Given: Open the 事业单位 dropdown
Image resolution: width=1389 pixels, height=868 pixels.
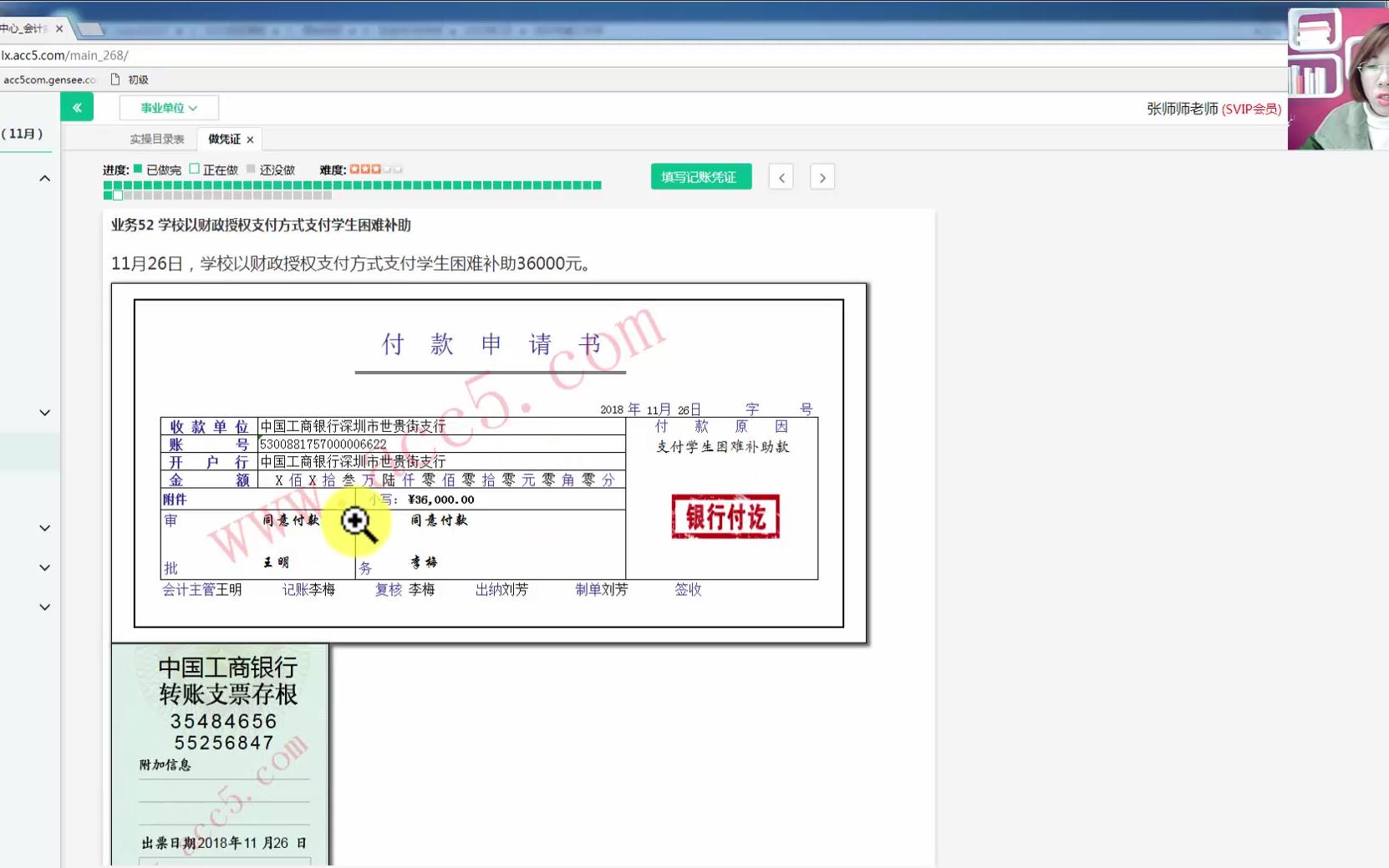Looking at the screenshot, I should pyautogui.click(x=168, y=107).
